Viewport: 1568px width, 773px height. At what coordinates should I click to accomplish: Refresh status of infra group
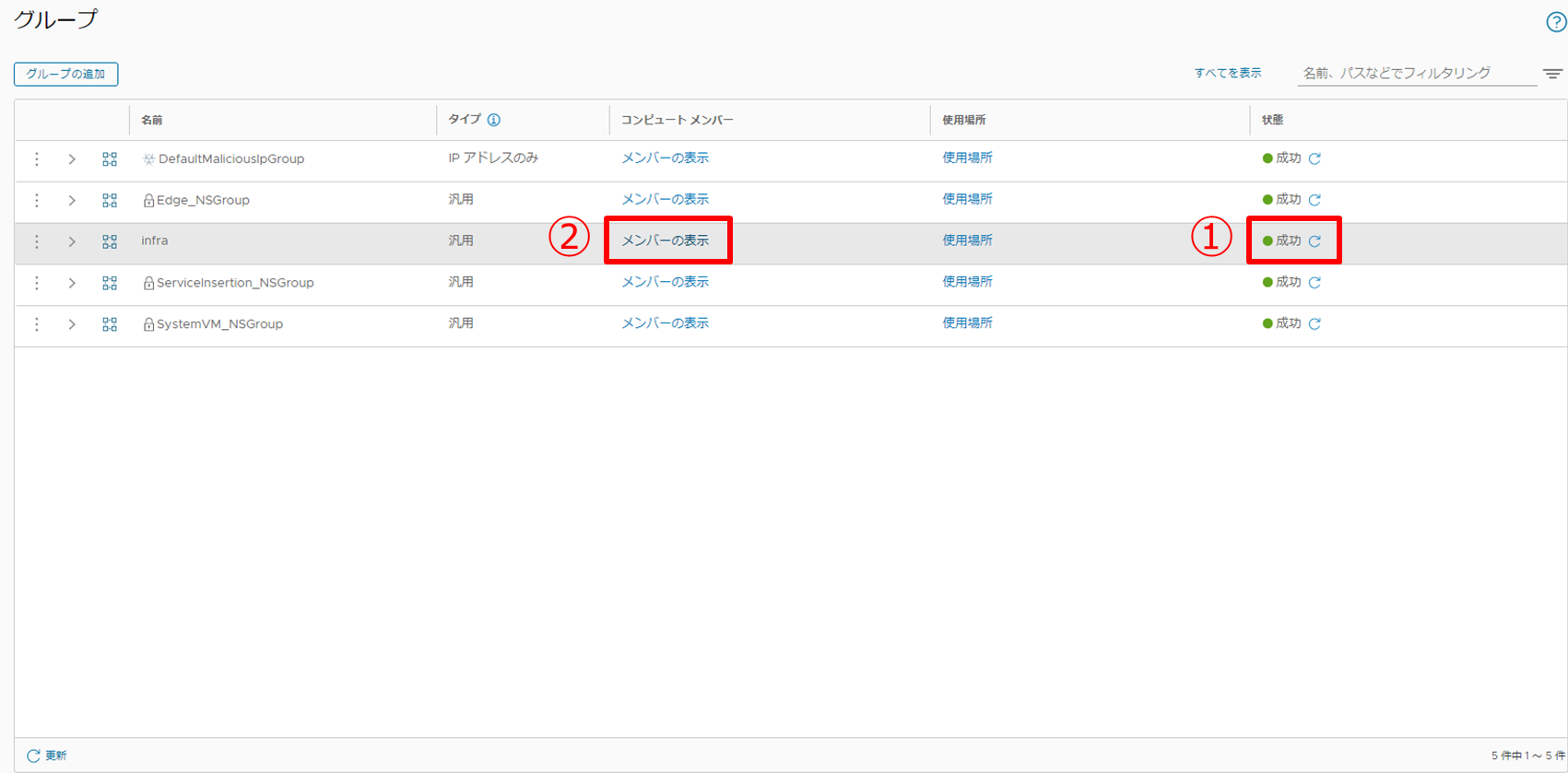[1315, 241]
